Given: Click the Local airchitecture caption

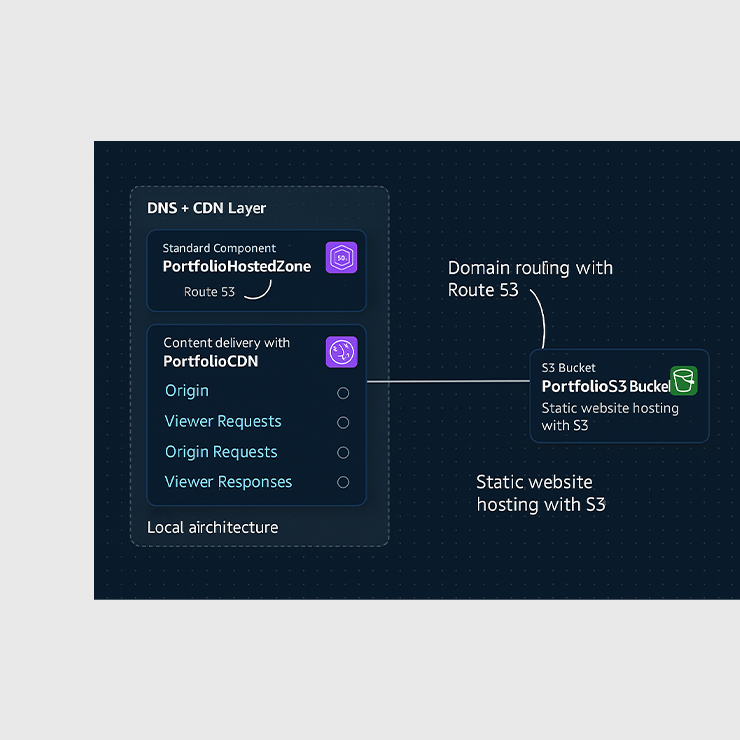Looking at the screenshot, I should pos(212,527).
